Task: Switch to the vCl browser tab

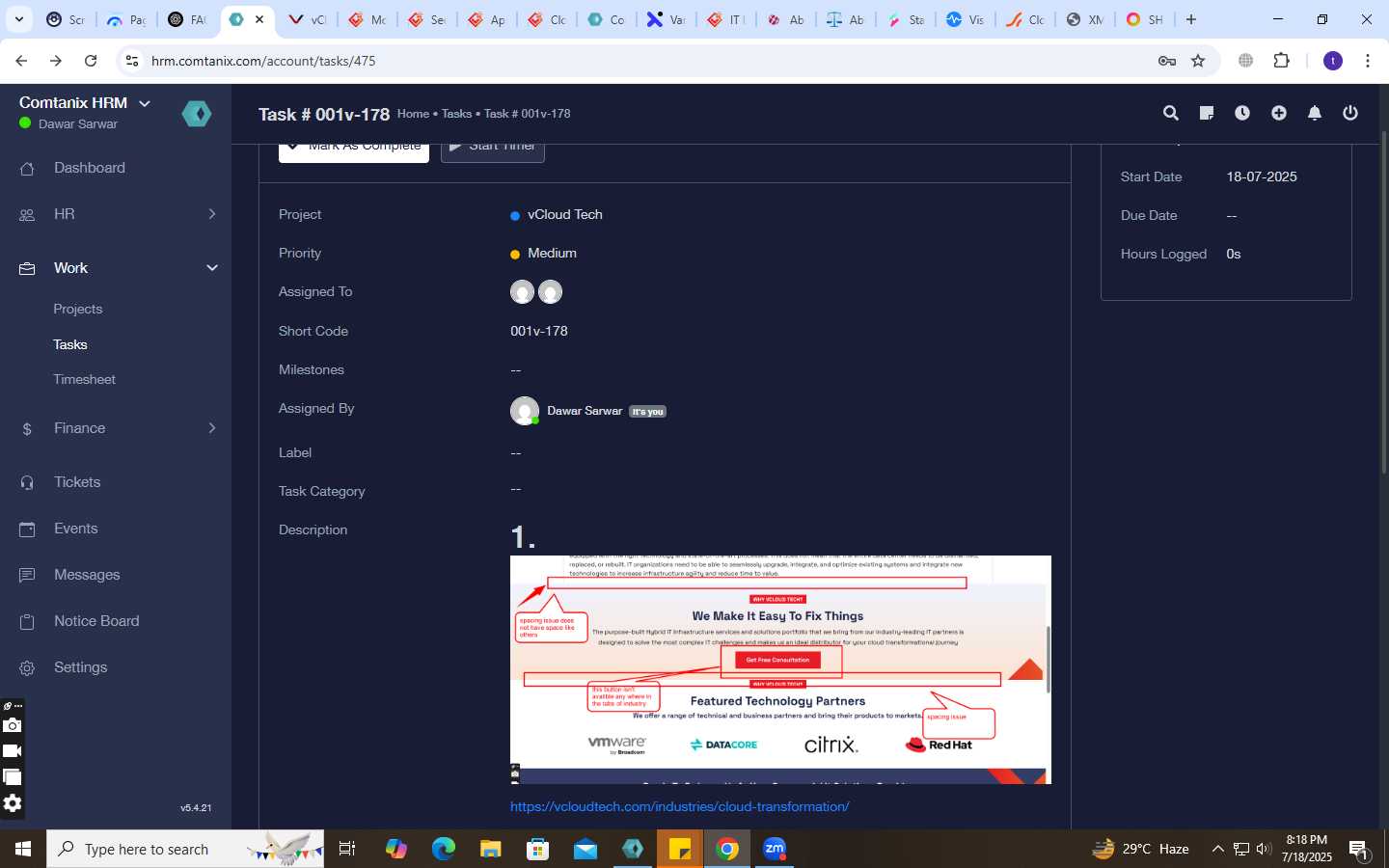Action: pyautogui.click(x=308, y=19)
